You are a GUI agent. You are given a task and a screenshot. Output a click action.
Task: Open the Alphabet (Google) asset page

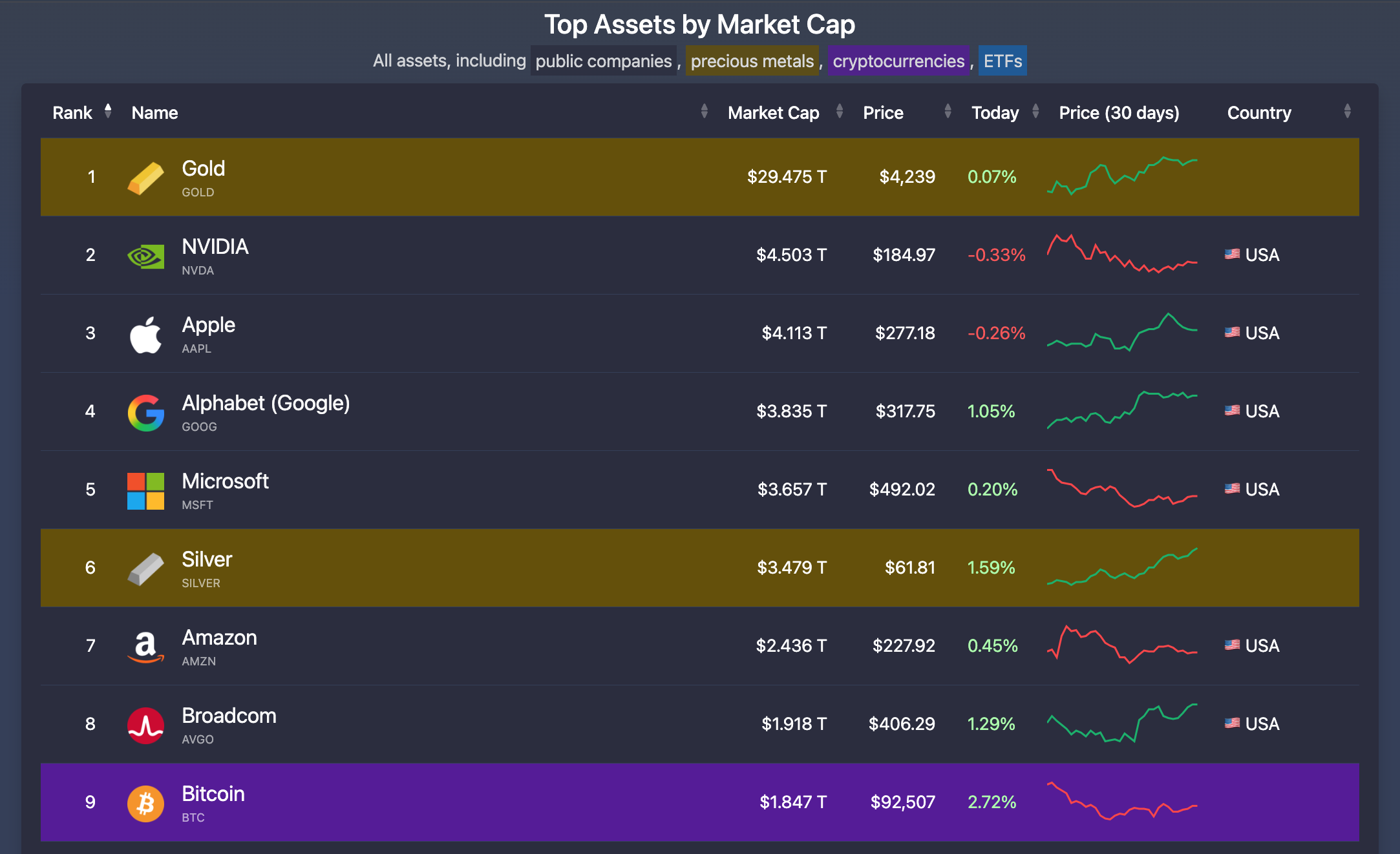[x=266, y=403]
